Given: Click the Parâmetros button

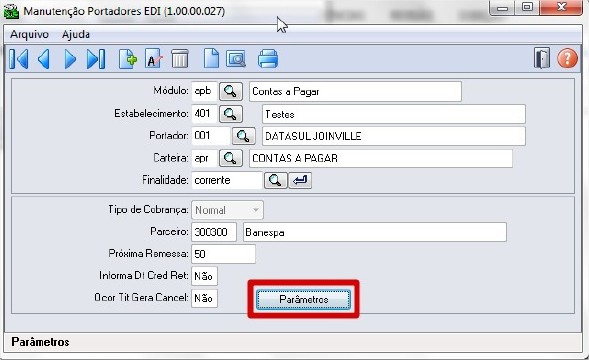Looking at the screenshot, I should coord(304,299).
